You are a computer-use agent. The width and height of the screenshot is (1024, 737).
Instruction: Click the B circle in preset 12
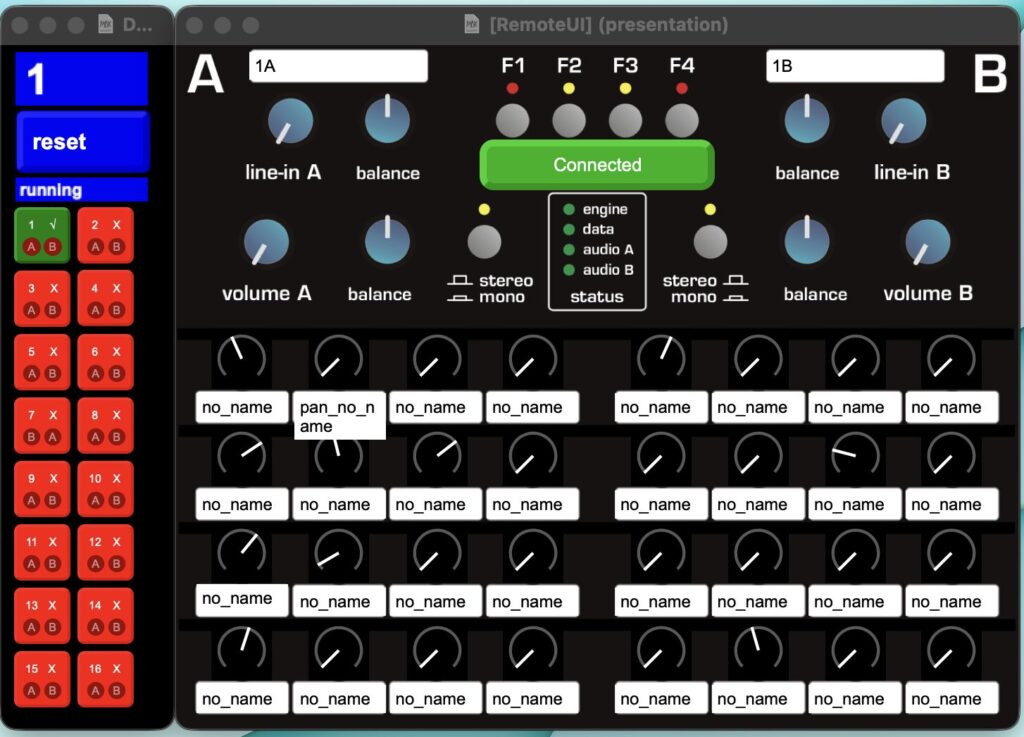tap(116, 564)
